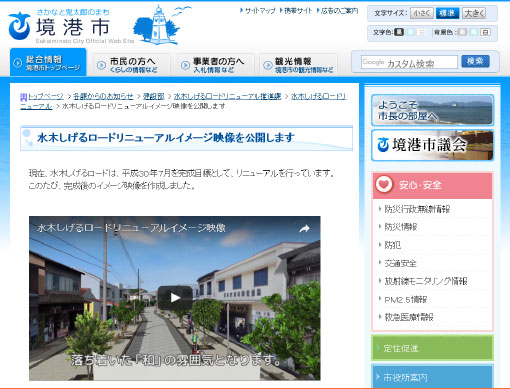Select the black text color swatch
The width and height of the screenshot is (510, 389).
tap(399, 32)
